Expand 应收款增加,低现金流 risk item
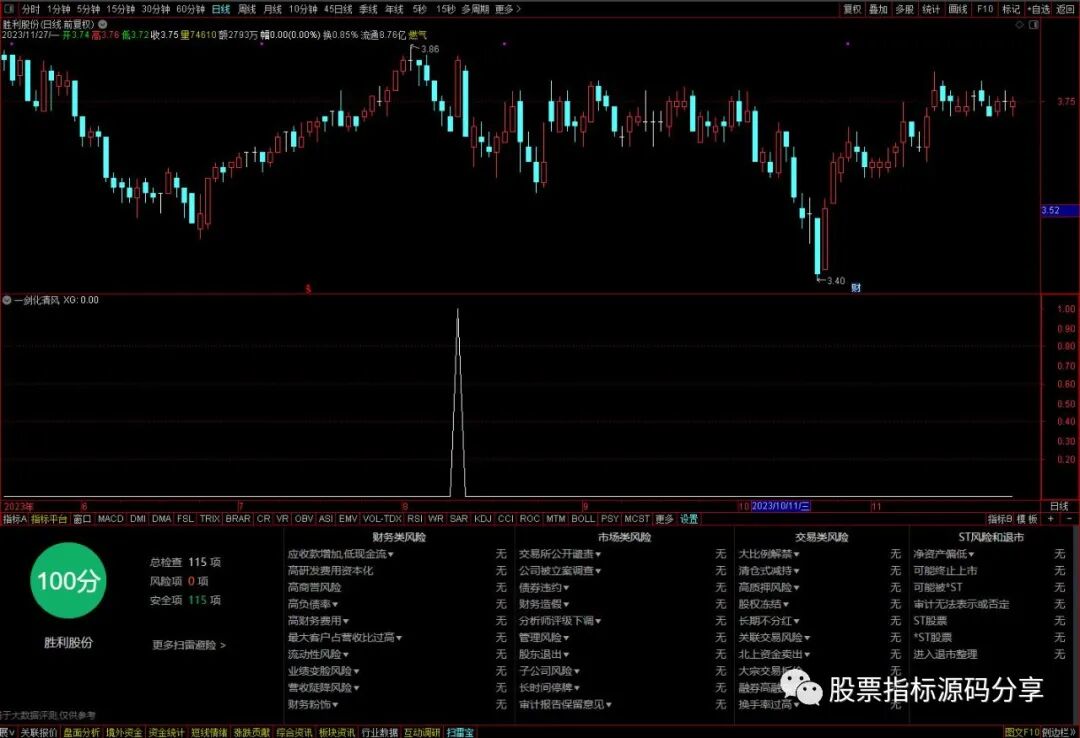Viewport: 1080px width, 738px height. 341,554
